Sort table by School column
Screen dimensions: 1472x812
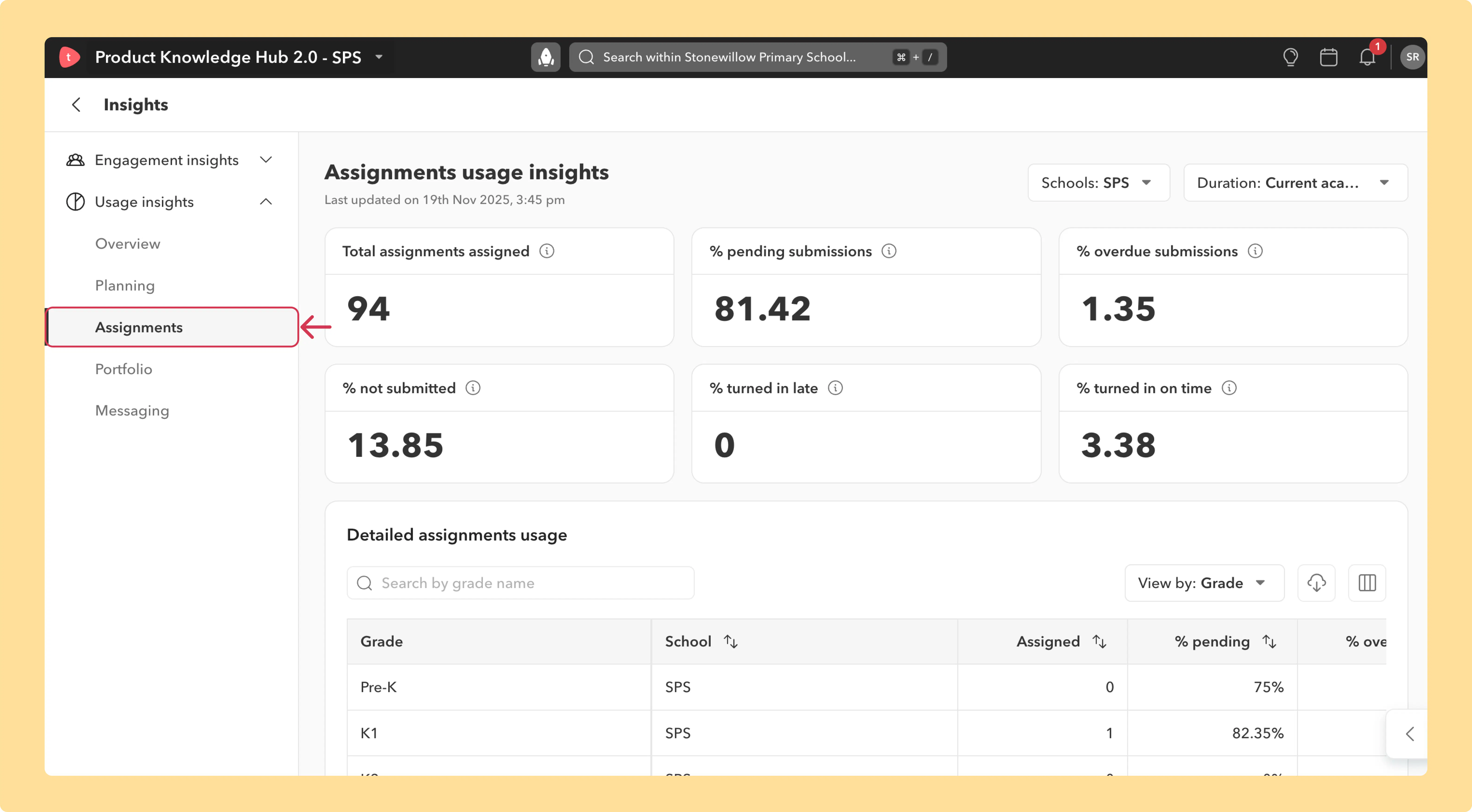coord(731,642)
